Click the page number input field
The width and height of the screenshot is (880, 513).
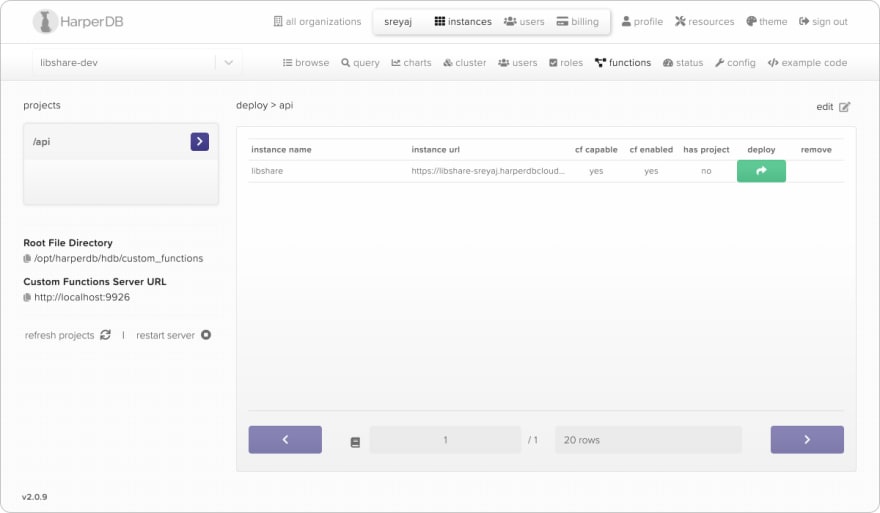click(x=445, y=439)
